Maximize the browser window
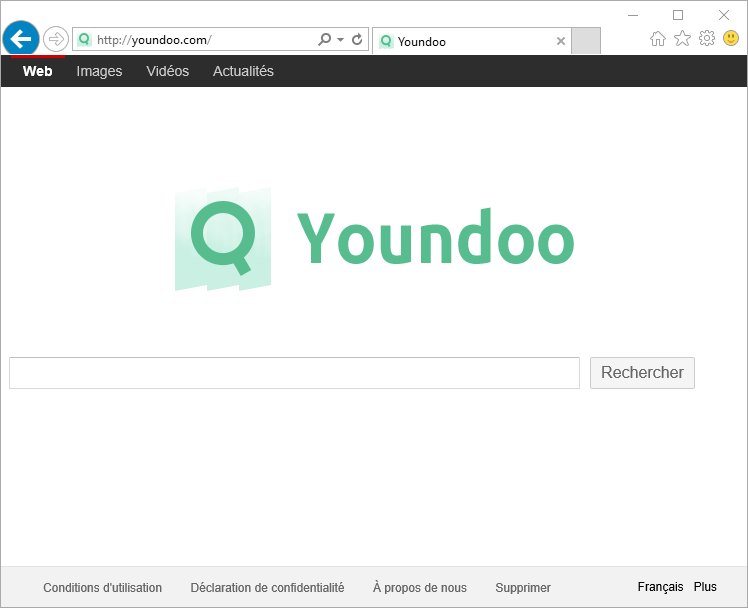The image size is (748, 608). click(x=678, y=15)
